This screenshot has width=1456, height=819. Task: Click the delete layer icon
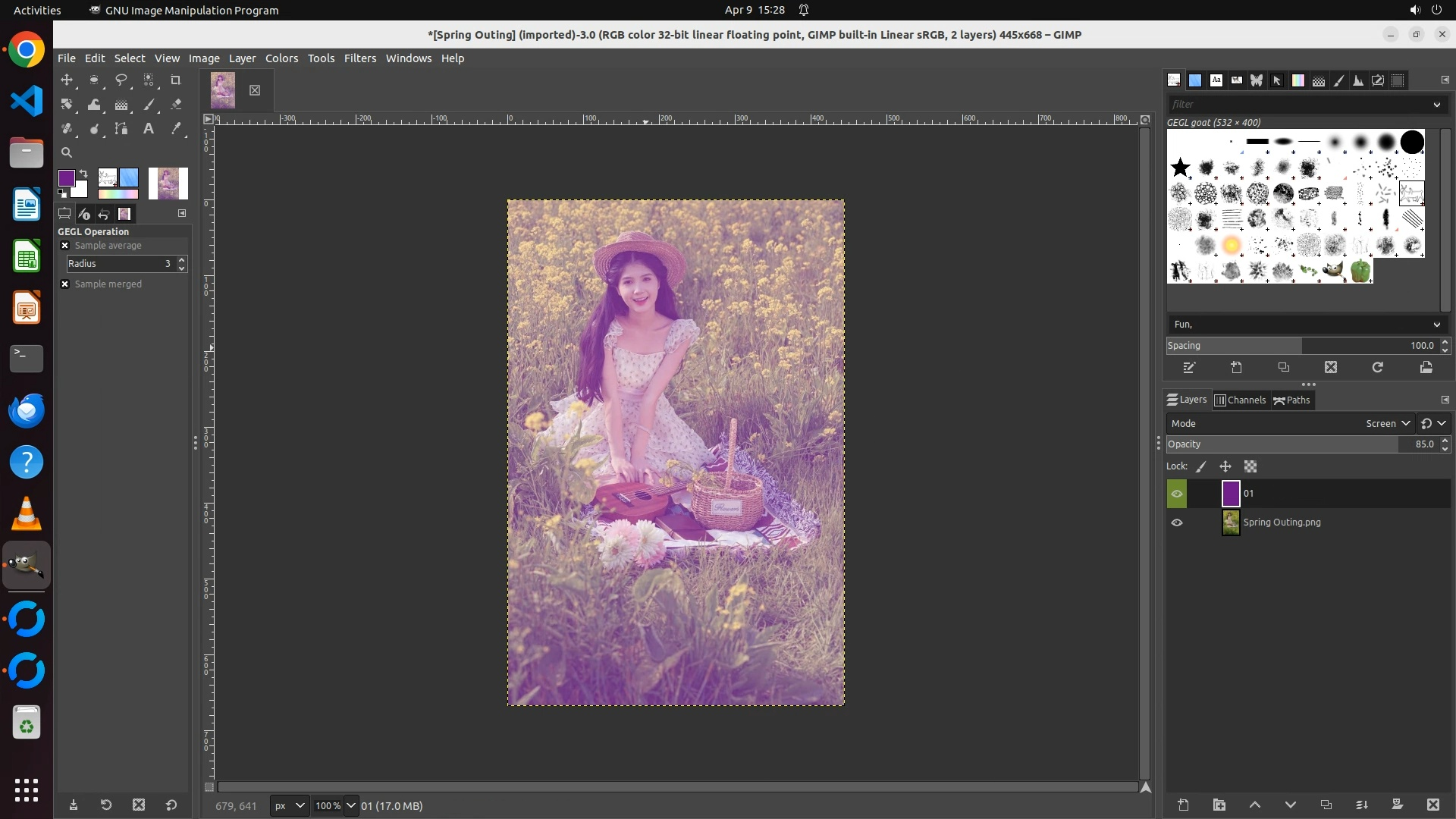point(1432,805)
